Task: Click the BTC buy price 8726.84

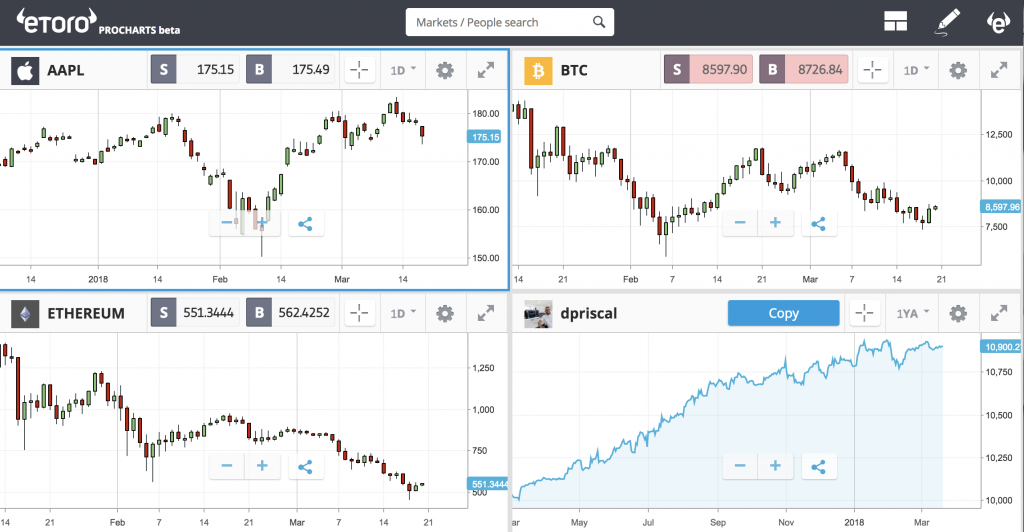Action: coord(804,69)
